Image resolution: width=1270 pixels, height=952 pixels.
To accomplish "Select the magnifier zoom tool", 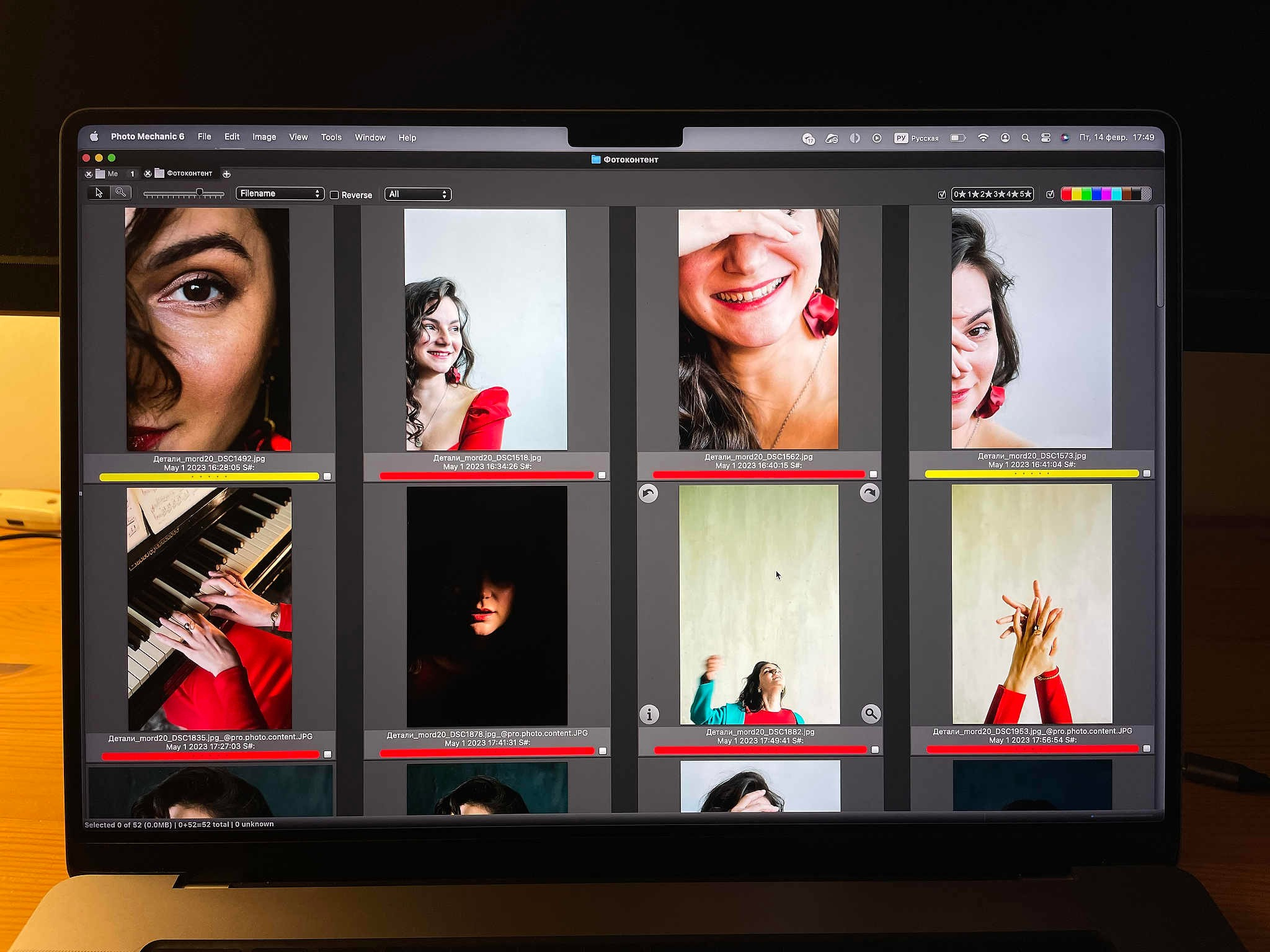I will pyautogui.click(x=121, y=193).
